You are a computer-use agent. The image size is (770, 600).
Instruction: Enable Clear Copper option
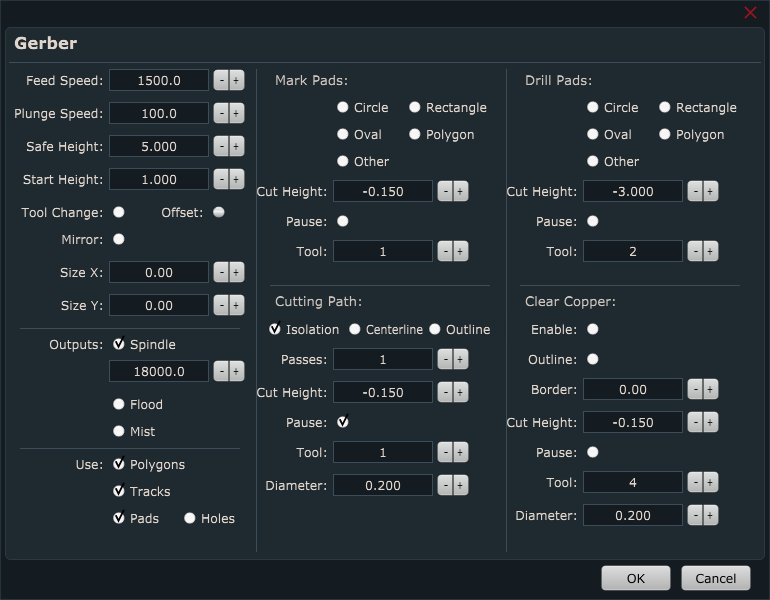[x=593, y=329]
